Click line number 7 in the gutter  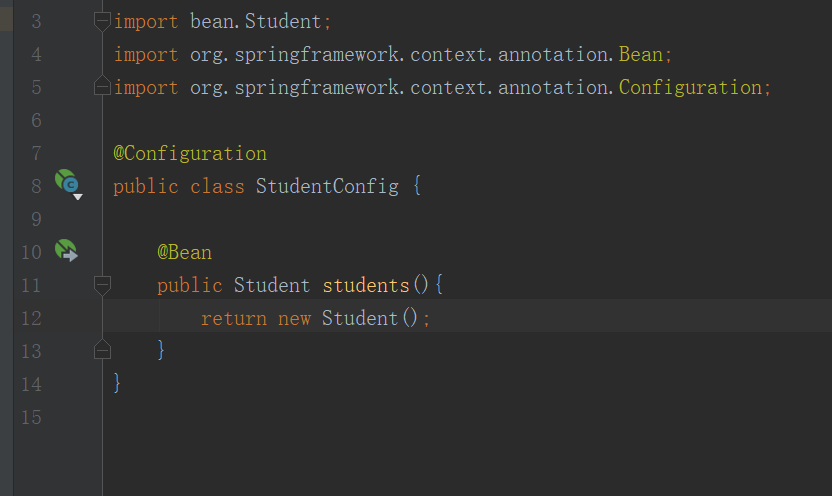(x=36, y=153)
